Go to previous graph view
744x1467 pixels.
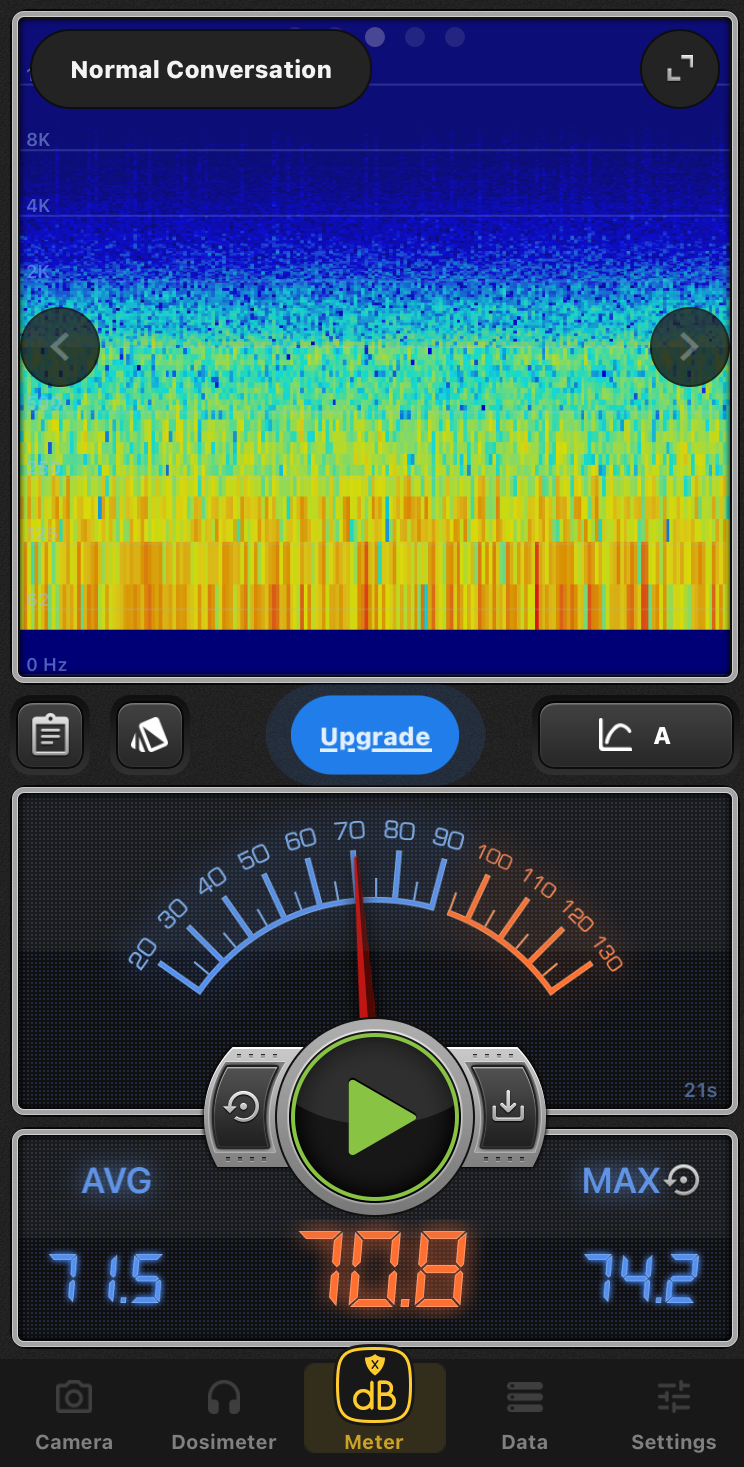click(x=60, y=347)
